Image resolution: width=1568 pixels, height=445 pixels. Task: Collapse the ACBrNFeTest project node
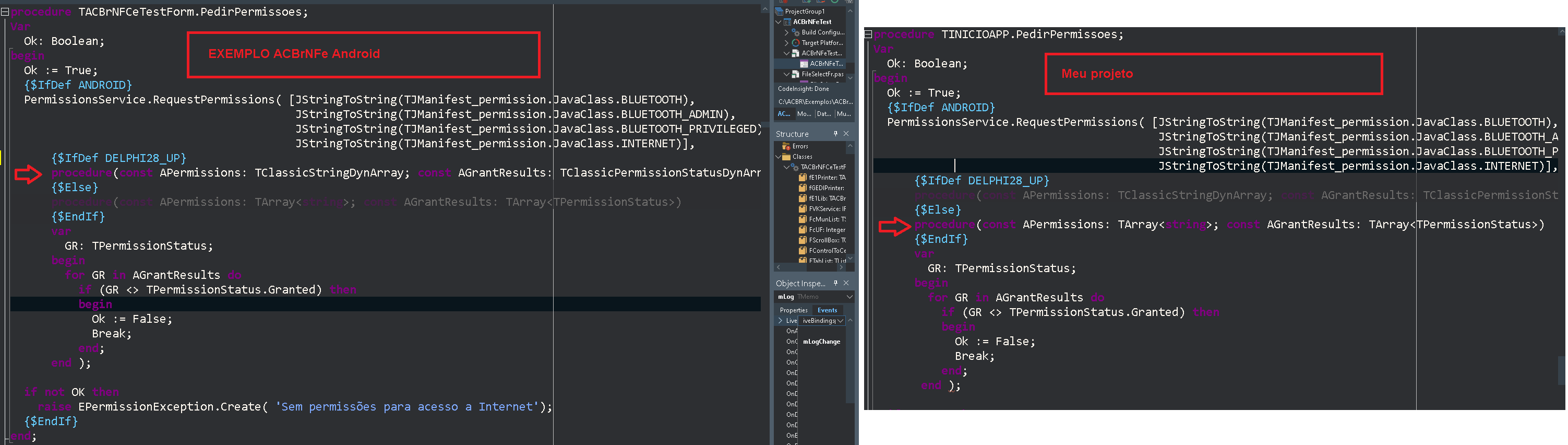tap(779, 22)
